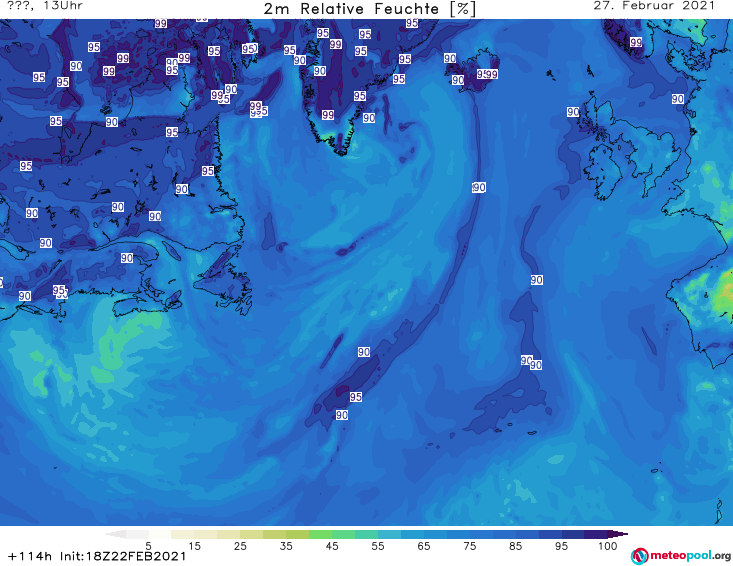Click the legend value "15"
The image size is (733, 566).
pos(194,546)
